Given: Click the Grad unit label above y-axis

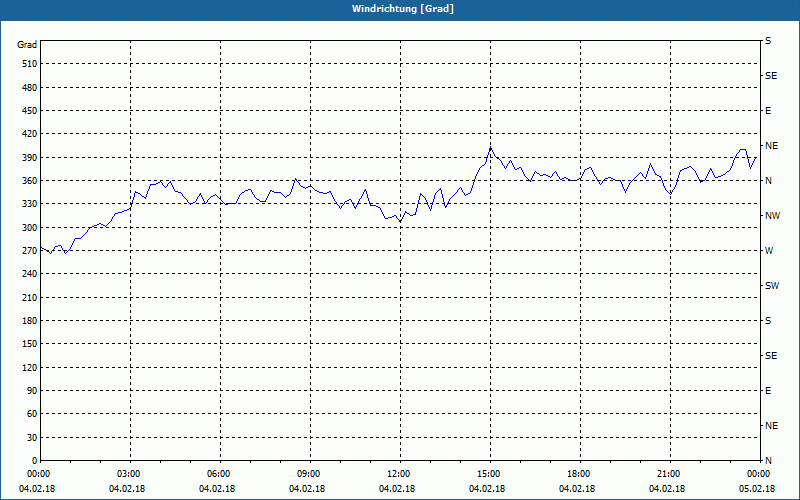Looking at the screenshot, I should pos(27,45).
